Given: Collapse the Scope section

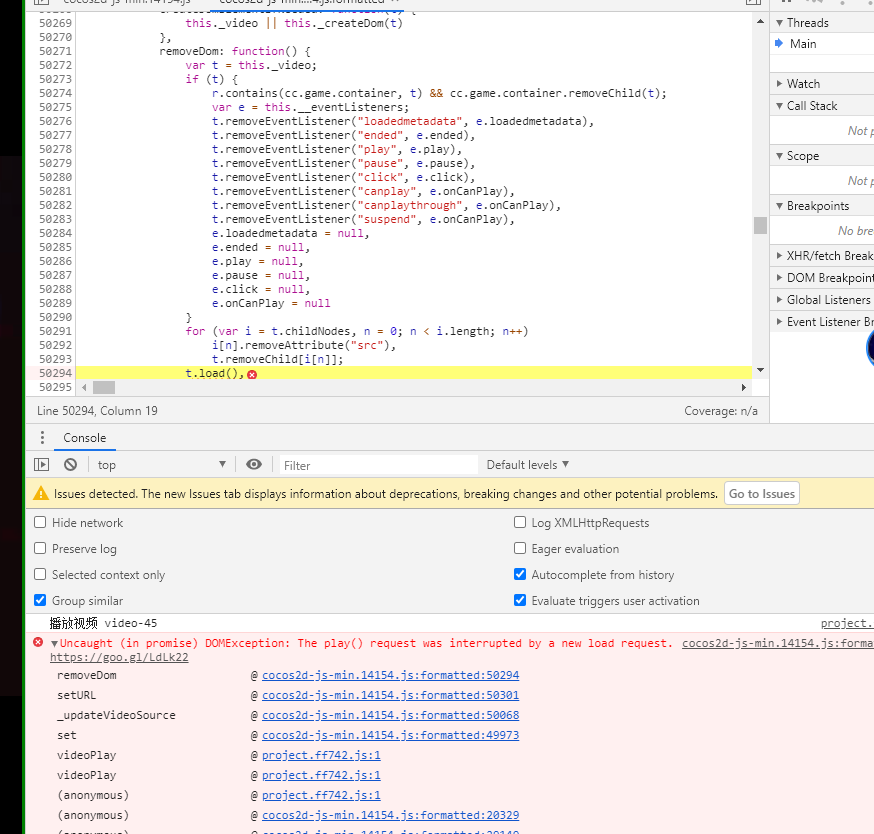Looking at the screenshot, I should 780,156.
